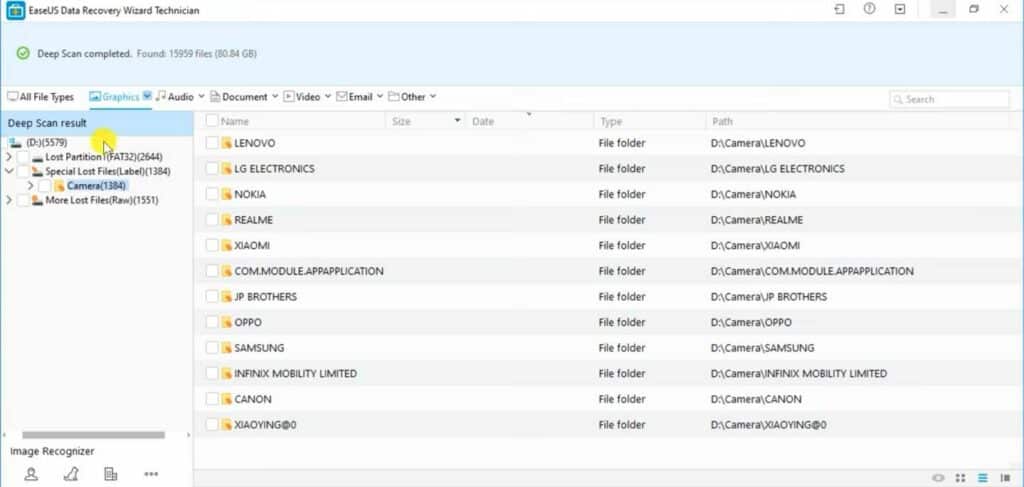This screenshot has width=1024, height=487.
Task: Click the SAMSUNG folder icon
Action: [x=227, y=348]
